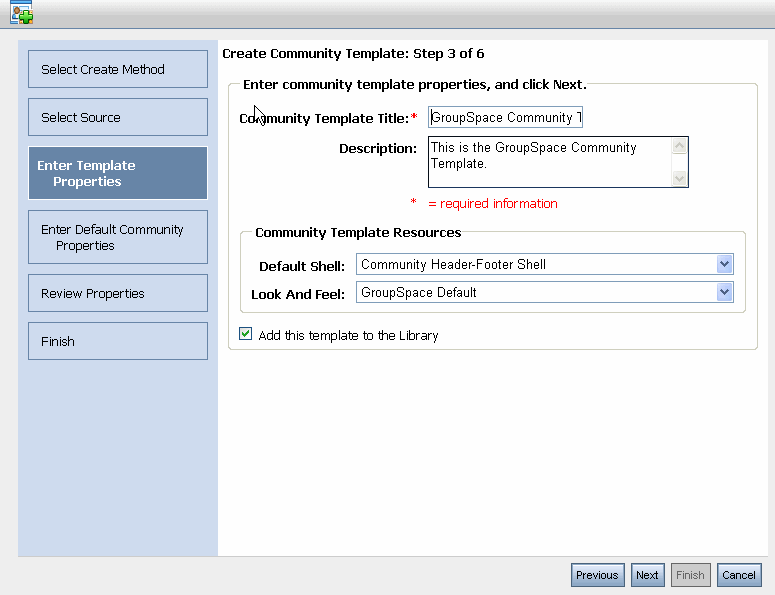Click 'Enter community template properties' instruction text
775x595 pixels.
tap(415, 85)
